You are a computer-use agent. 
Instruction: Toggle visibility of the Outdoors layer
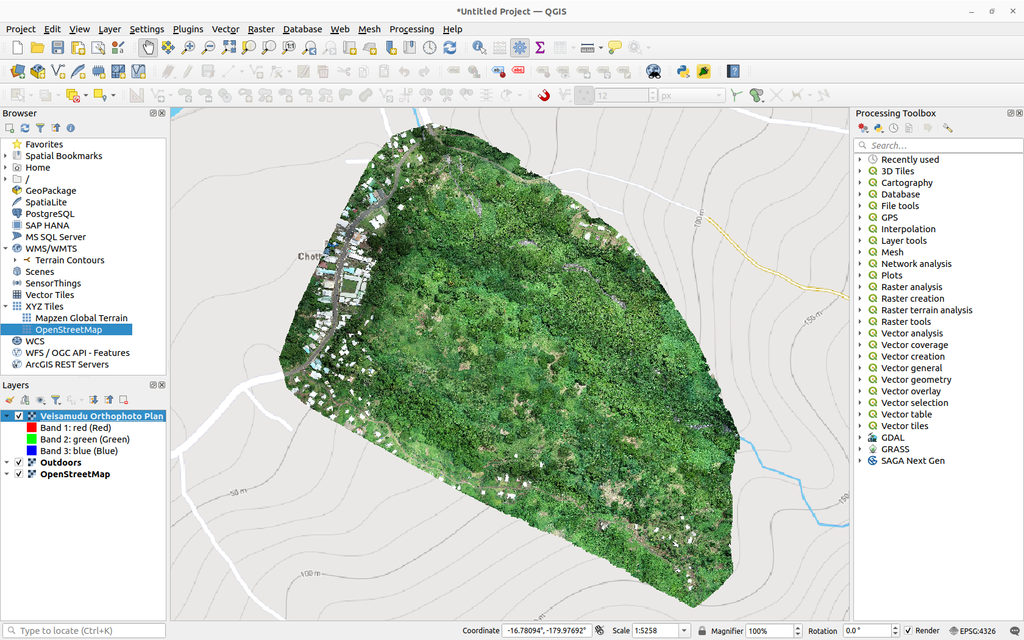(18, 462)
